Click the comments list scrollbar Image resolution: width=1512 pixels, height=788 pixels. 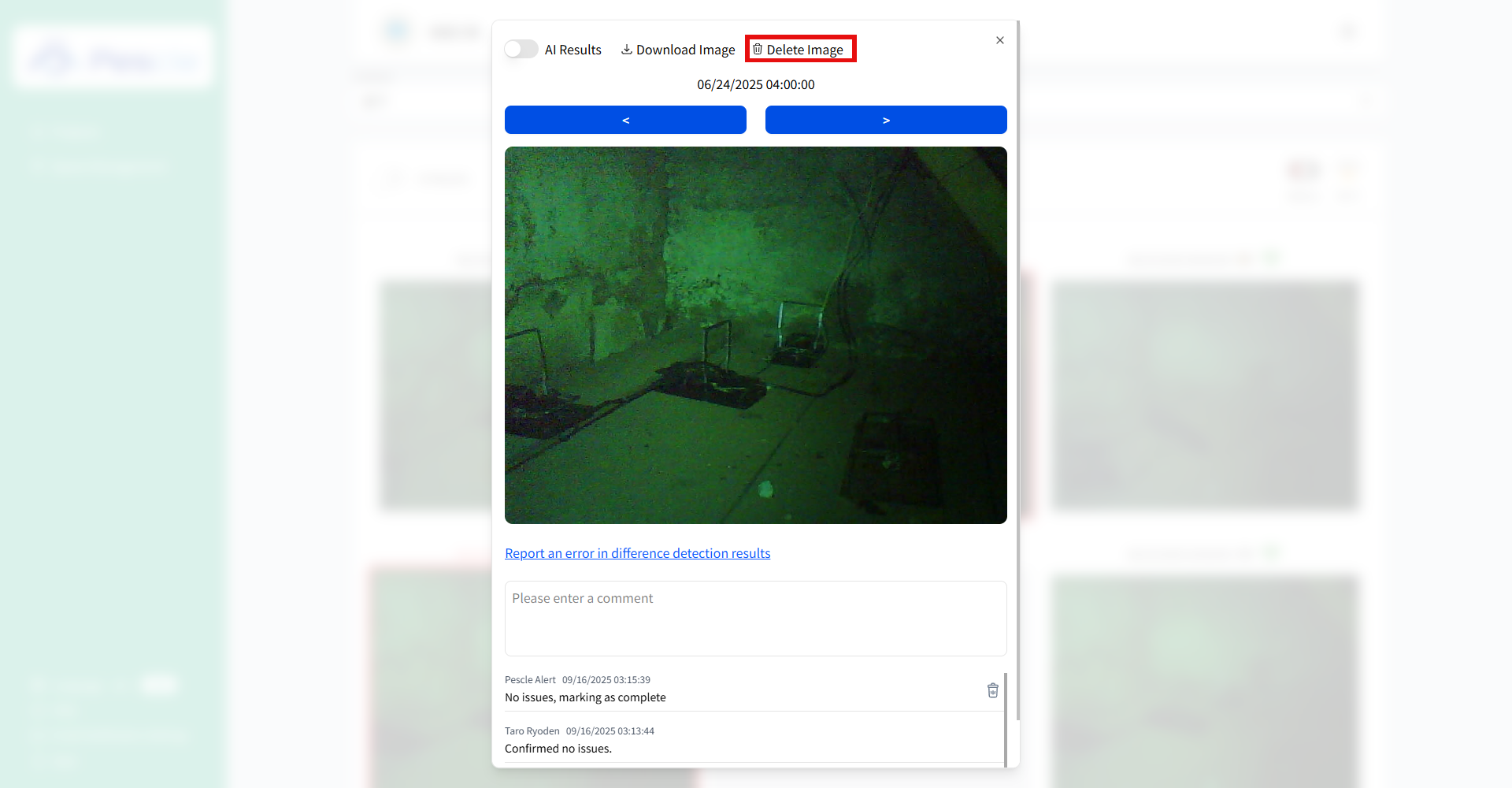tap(1006, 717)
